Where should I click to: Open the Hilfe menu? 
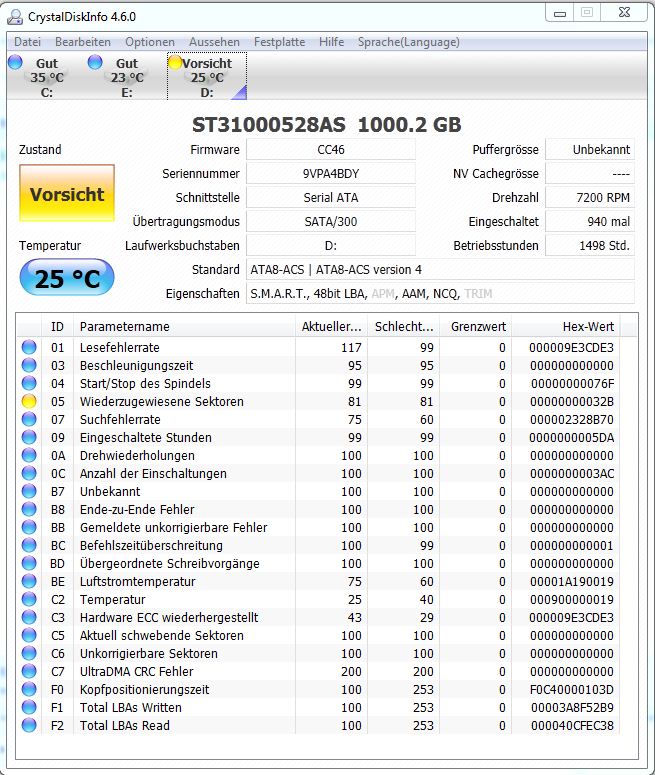coord(331,42)
